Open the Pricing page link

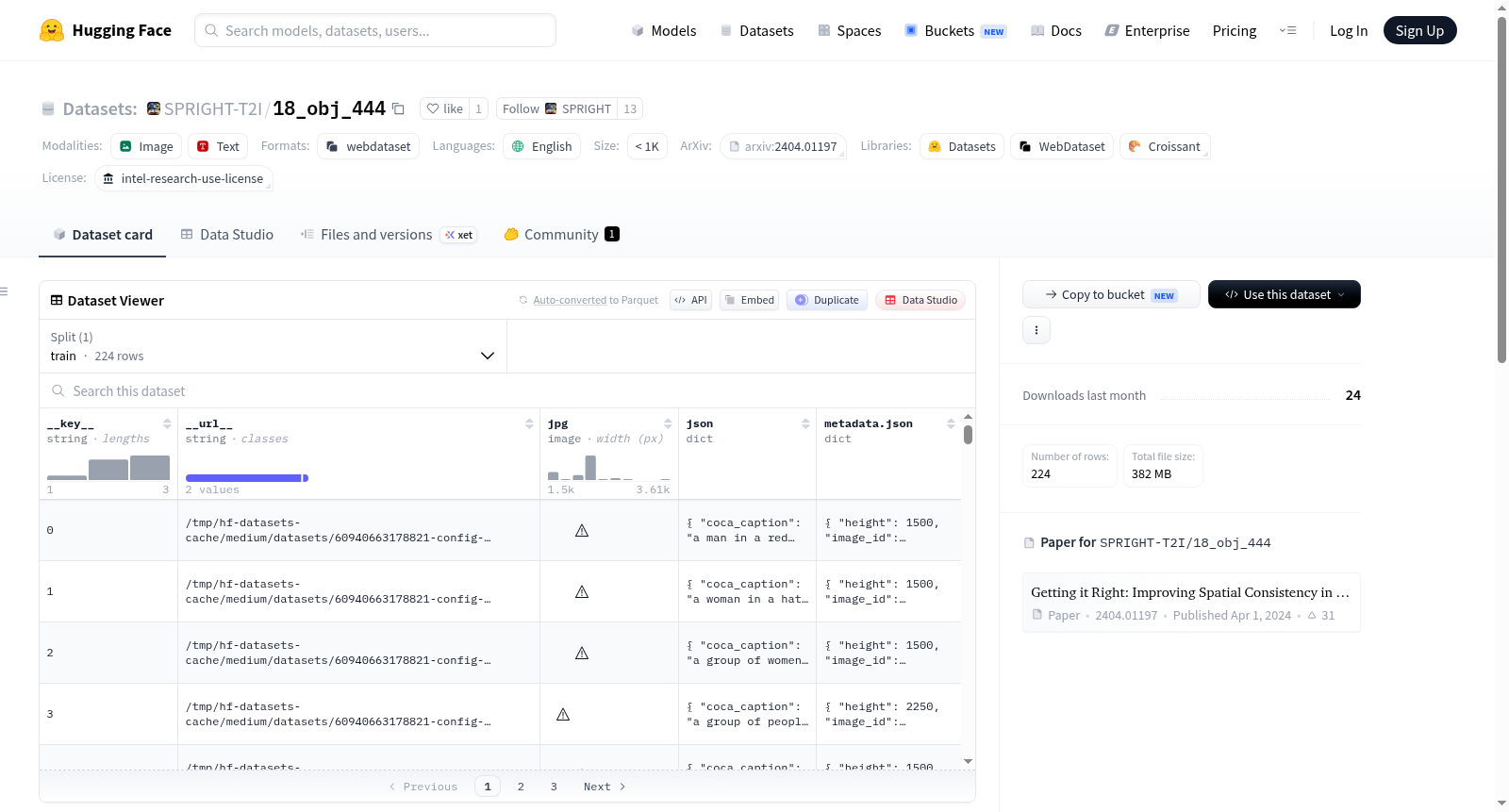1235,30
